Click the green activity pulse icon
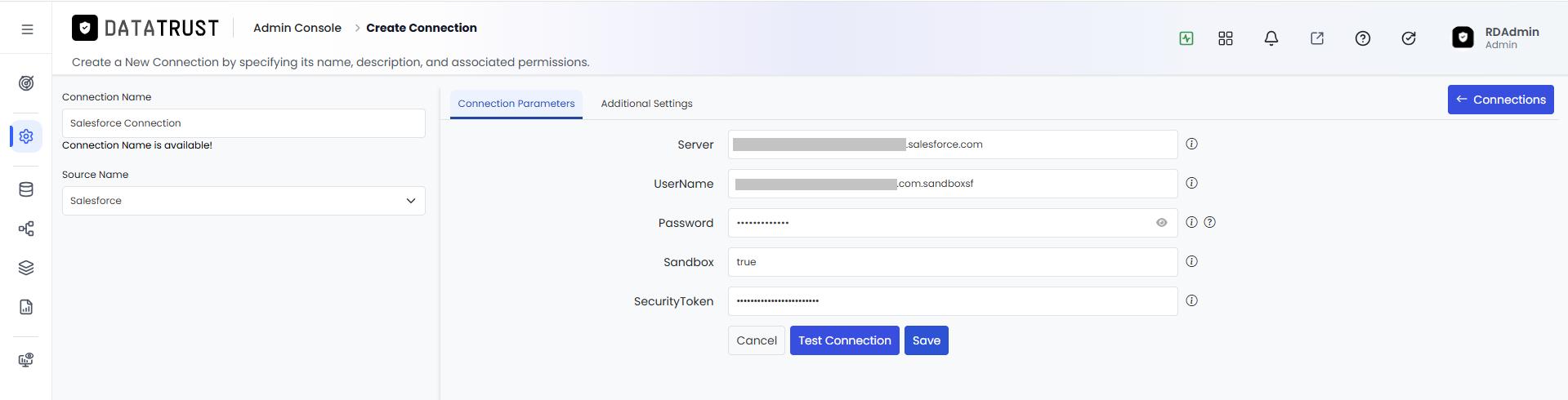Image resolution: width=1568 pixels, height=400 pixels. click(1186, 38)
